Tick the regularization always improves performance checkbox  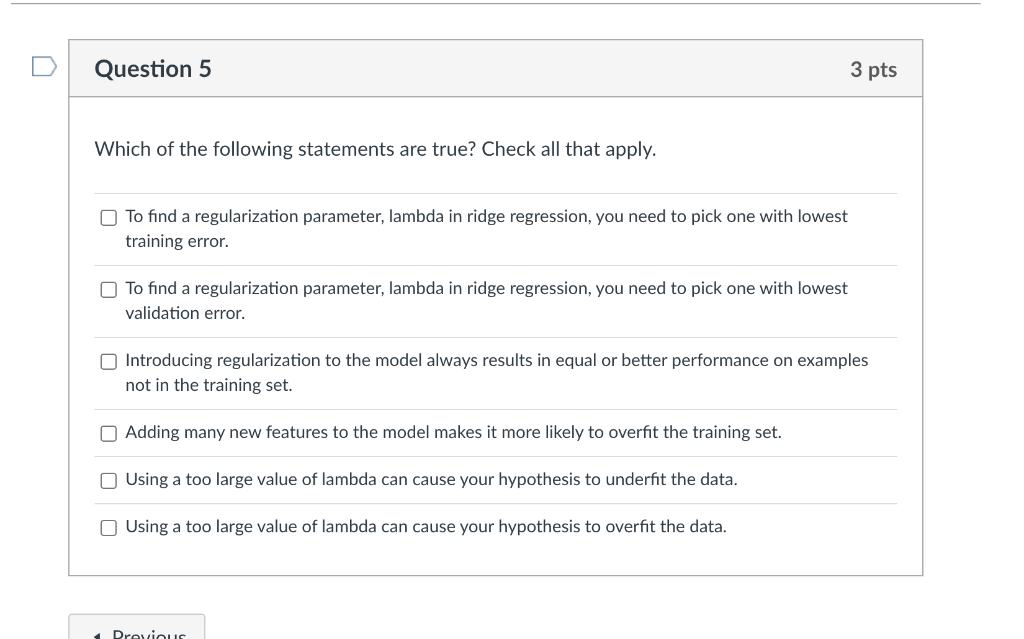coord(108,361)
